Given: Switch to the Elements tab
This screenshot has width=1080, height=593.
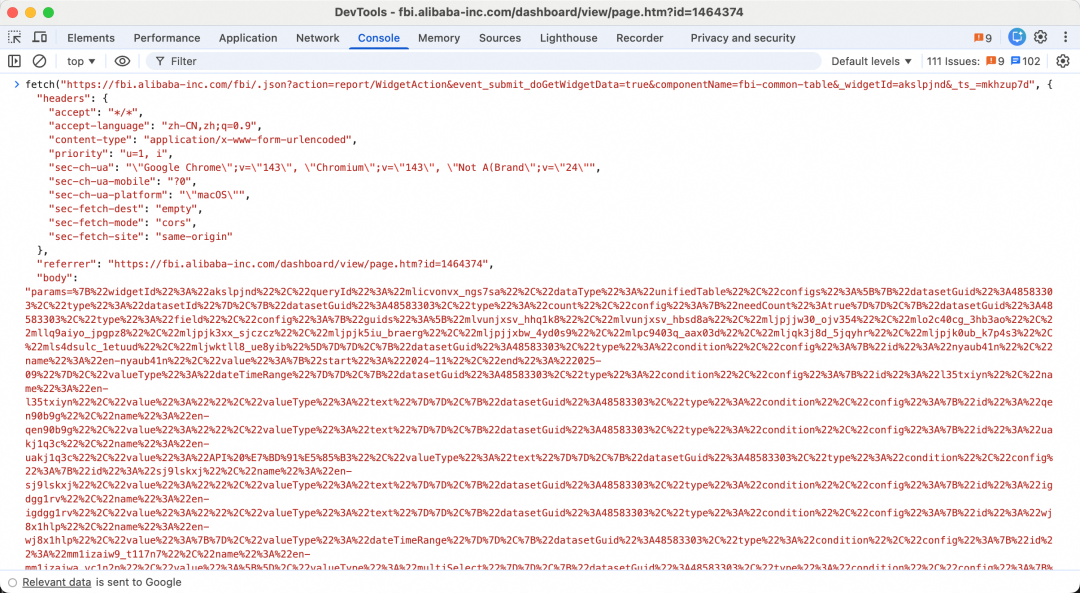Looking at the screenshot, I should pos(91,38).
